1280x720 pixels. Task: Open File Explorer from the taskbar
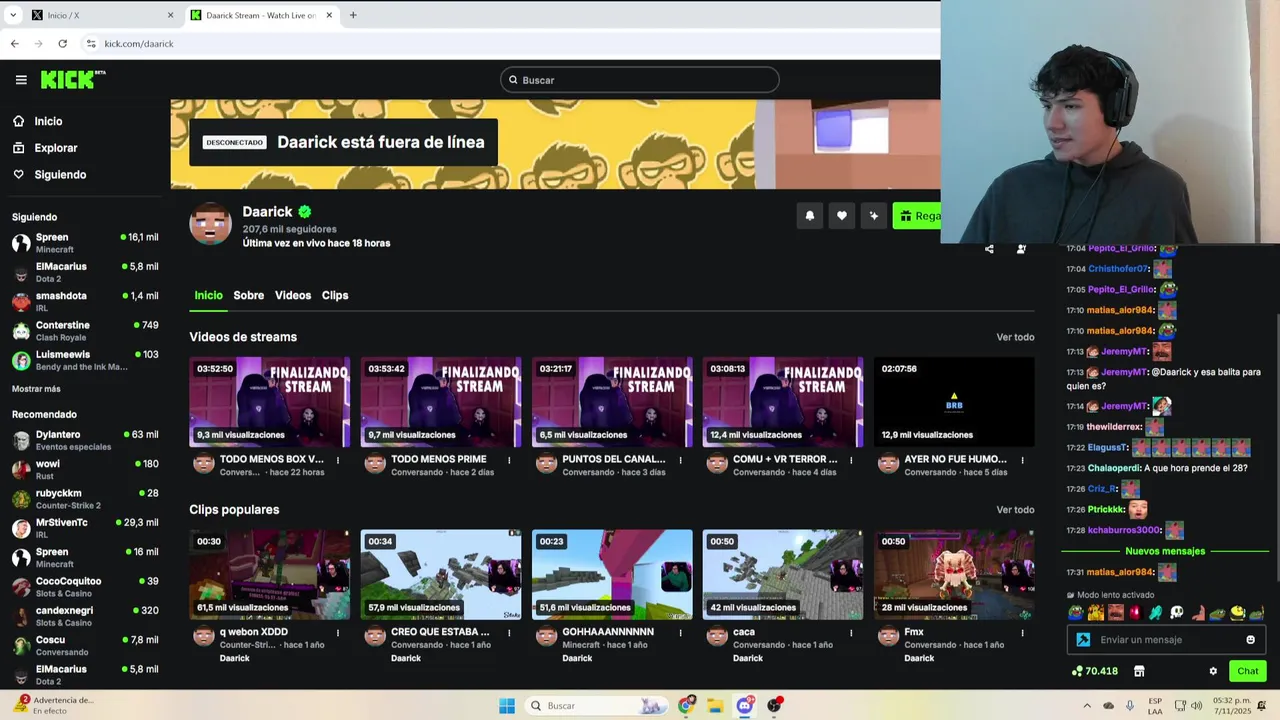point(715,706)
